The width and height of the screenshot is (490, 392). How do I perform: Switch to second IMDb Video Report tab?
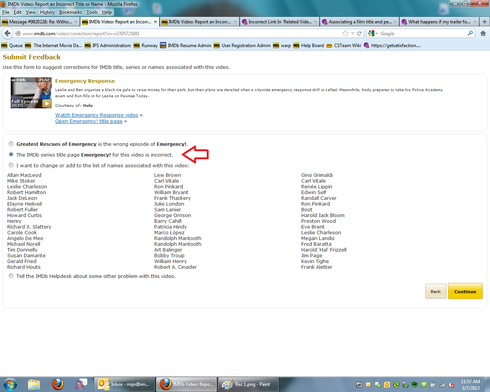pos(199,22)
